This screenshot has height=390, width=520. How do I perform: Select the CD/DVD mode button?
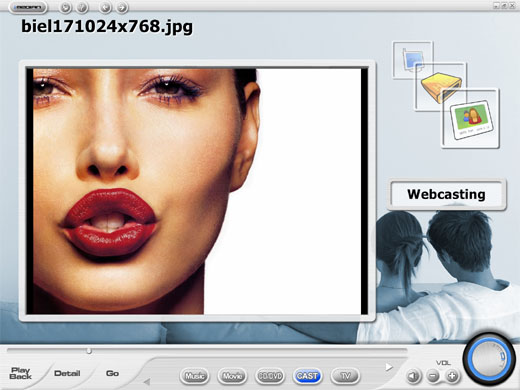[270, 376]
